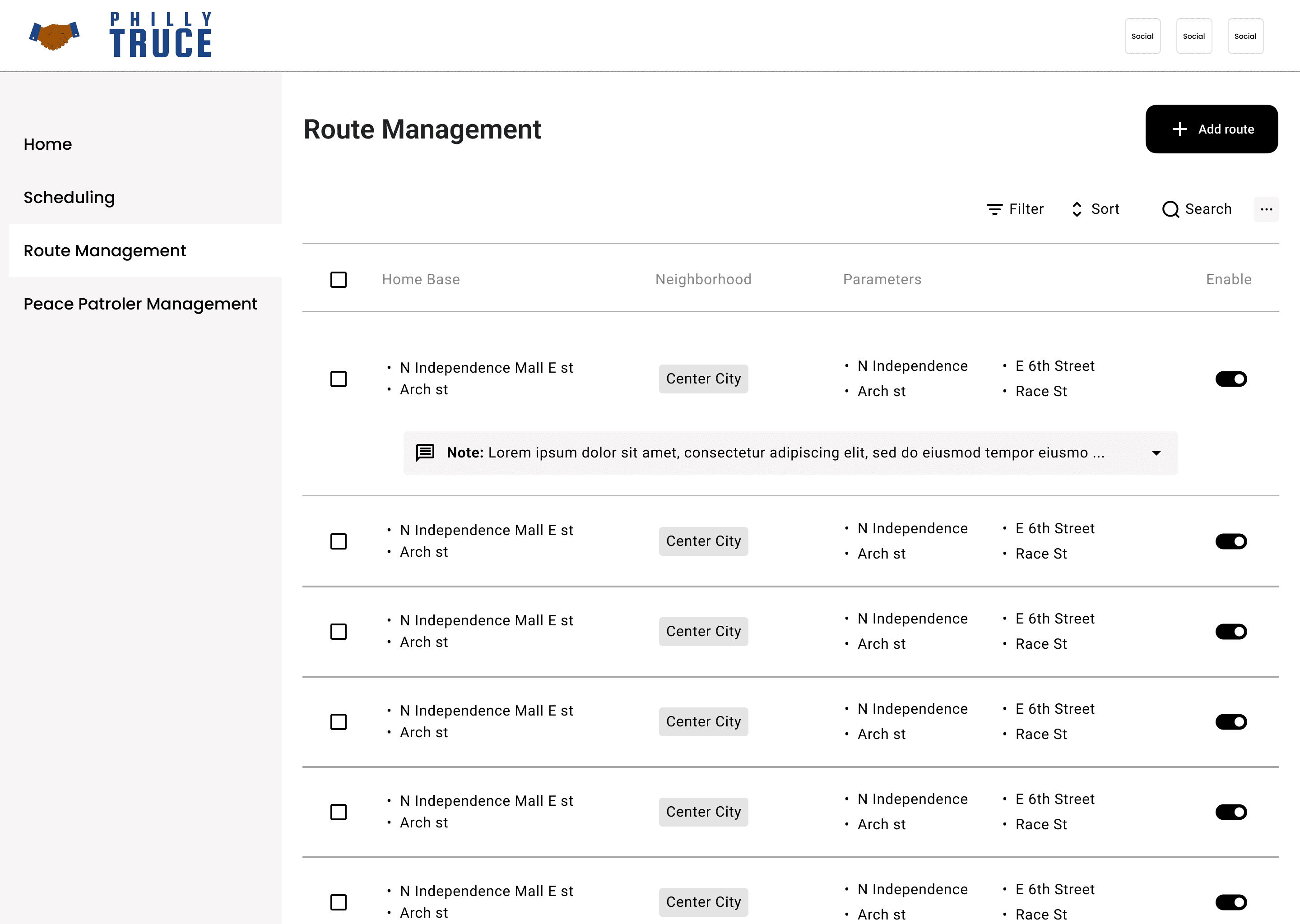Select Route Management in the sidebar
Screen dimensions: 1300x924
tap(145, 250)
